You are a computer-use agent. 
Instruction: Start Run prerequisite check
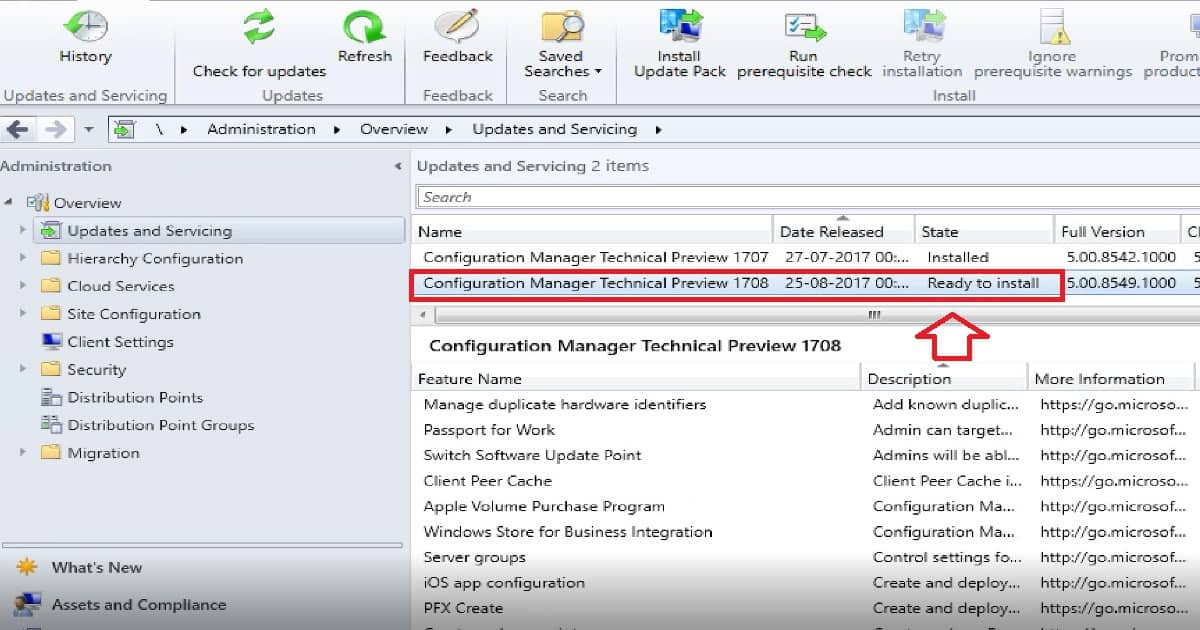pyautogui.click(x=804, y=45)
